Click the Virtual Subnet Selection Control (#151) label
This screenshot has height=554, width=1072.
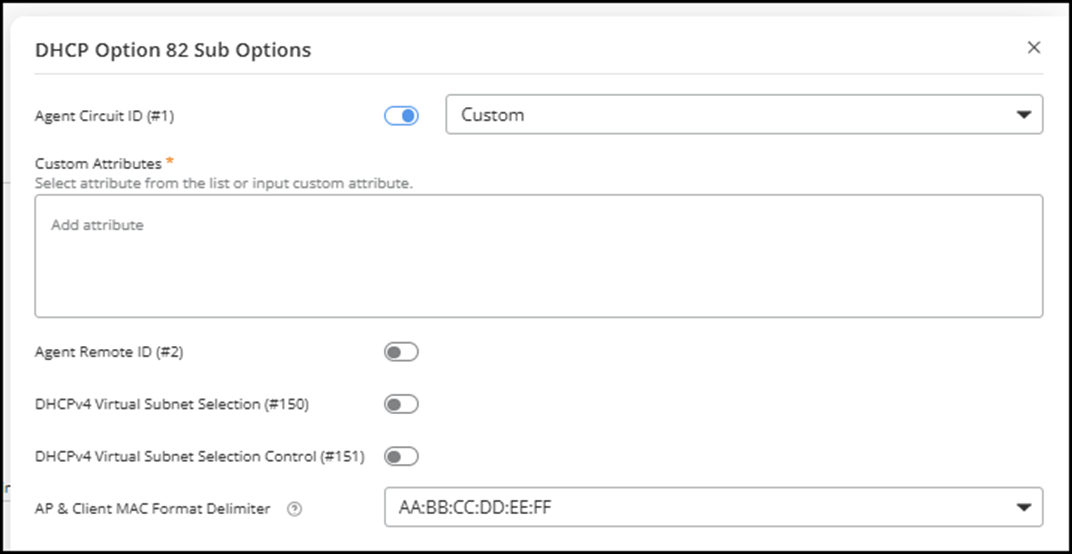199,456
